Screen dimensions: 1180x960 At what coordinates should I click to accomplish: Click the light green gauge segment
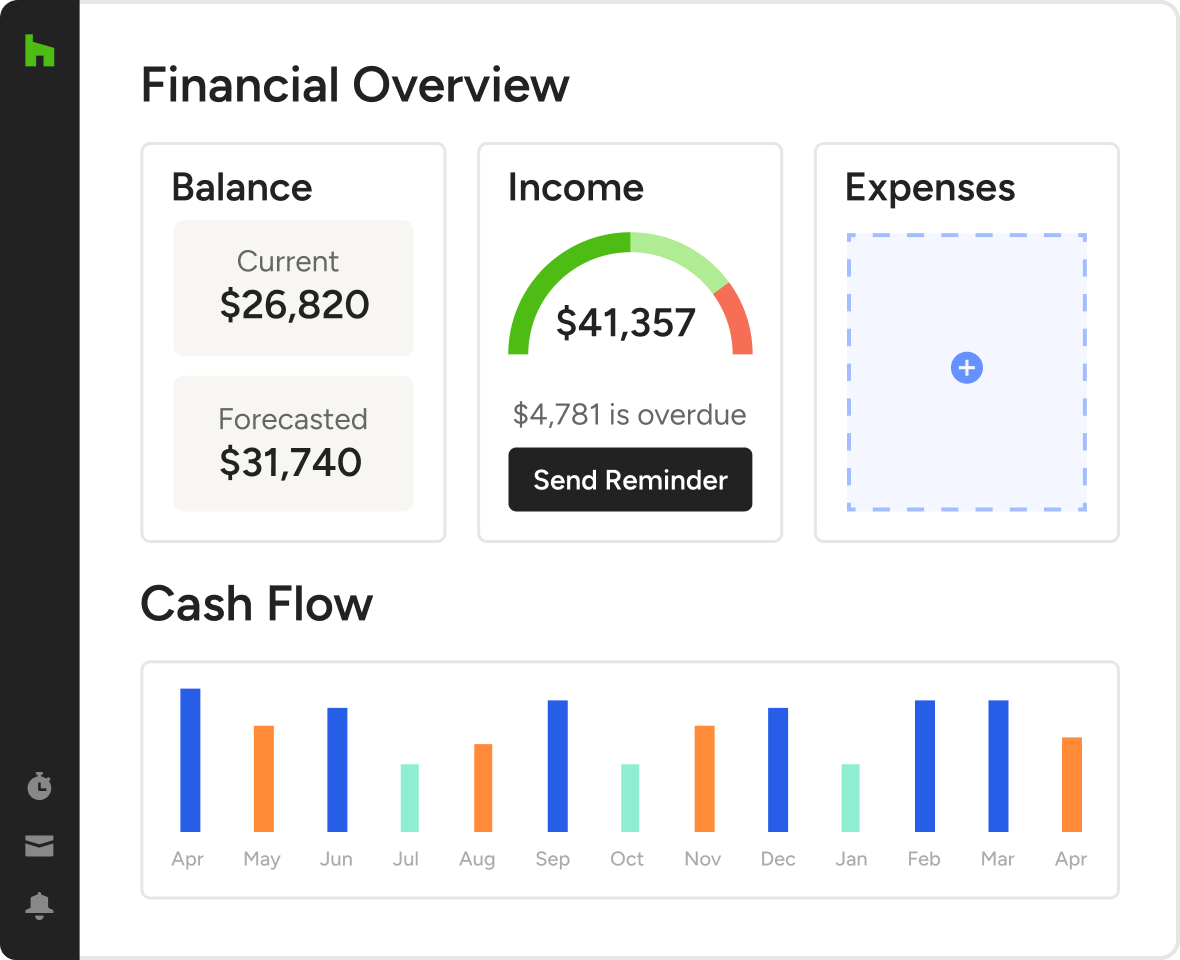(x=680, y=255)
